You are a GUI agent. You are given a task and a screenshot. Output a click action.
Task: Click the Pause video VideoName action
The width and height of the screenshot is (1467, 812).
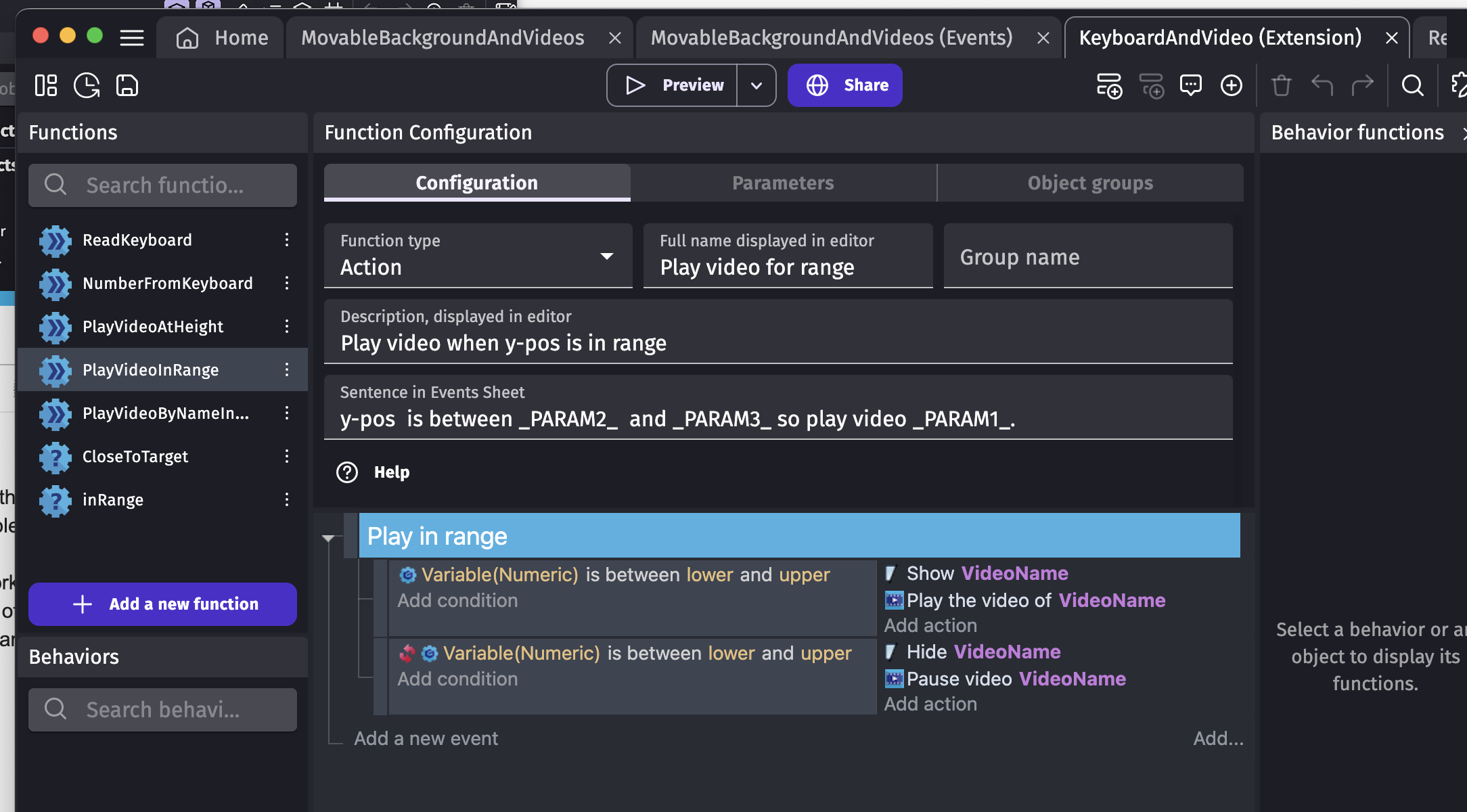click(1006, 679)
